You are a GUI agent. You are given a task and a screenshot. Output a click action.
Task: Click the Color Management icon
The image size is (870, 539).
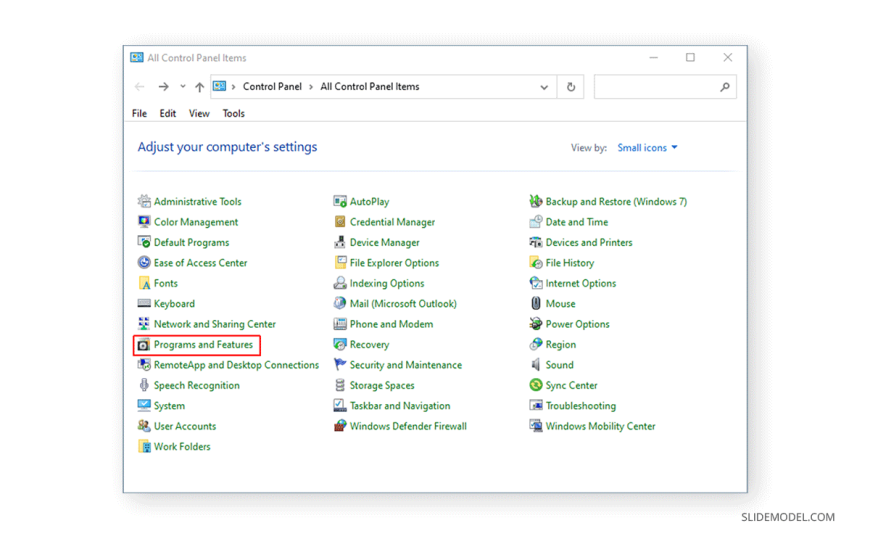point(144,221)
